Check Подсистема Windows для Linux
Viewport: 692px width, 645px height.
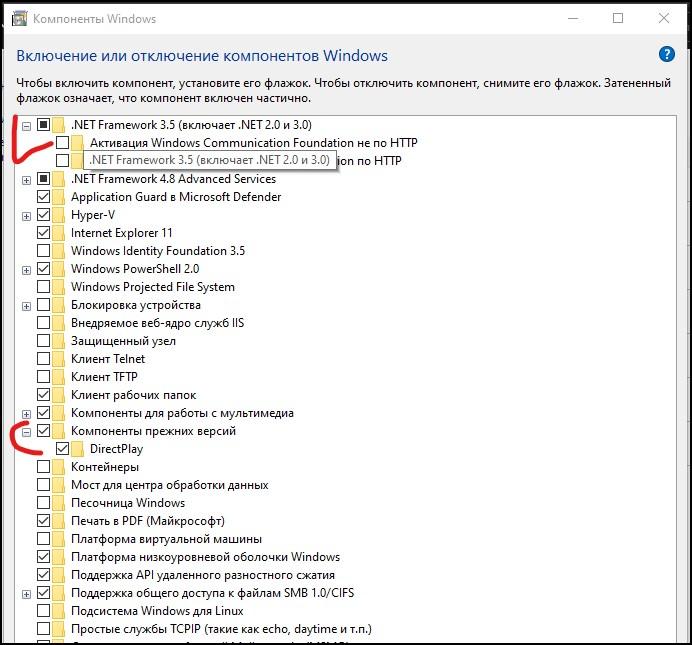tap(43, 611)
